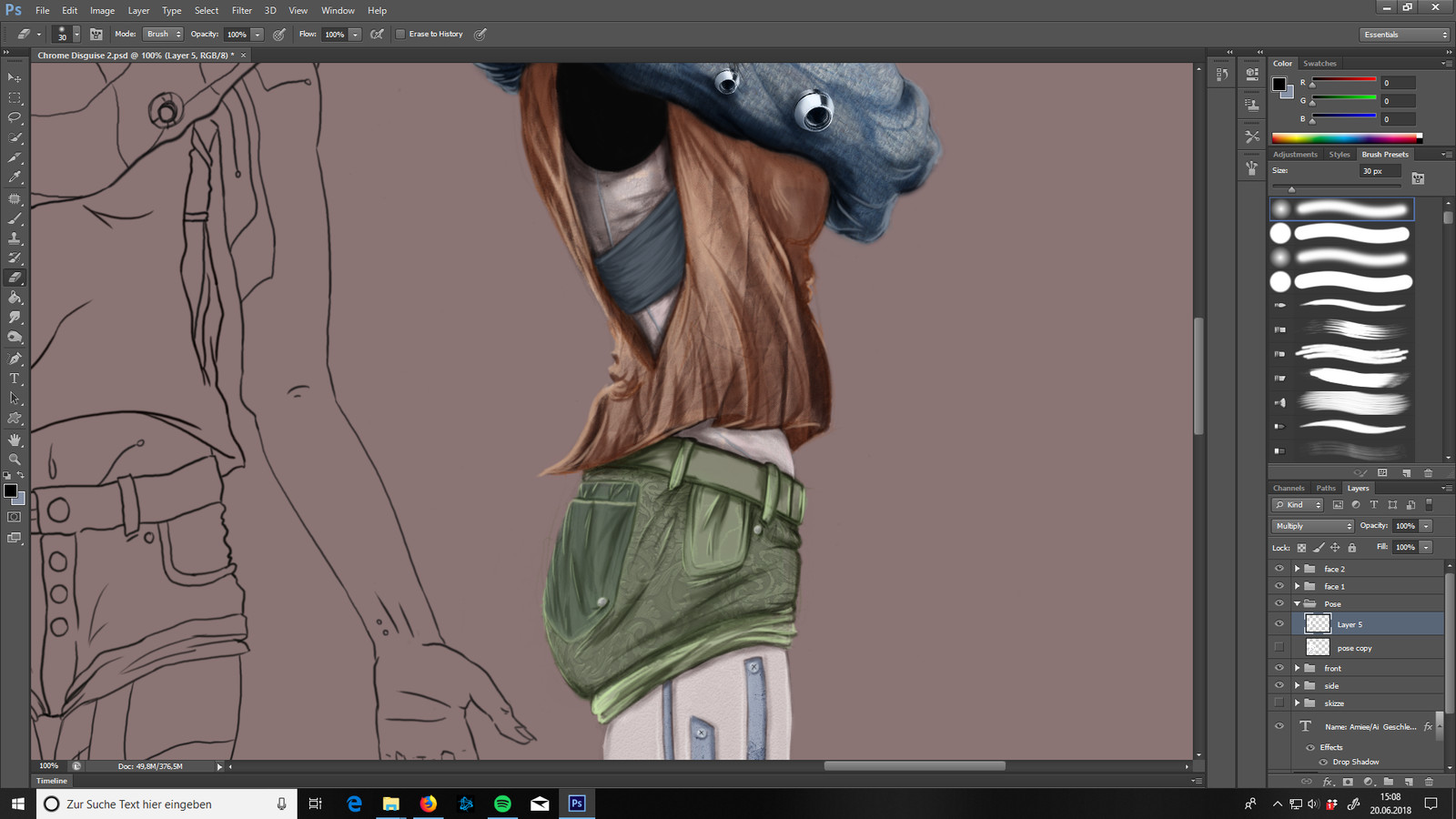
Task: Create a new group folder icon
Action: click(x=1388, y=781)
